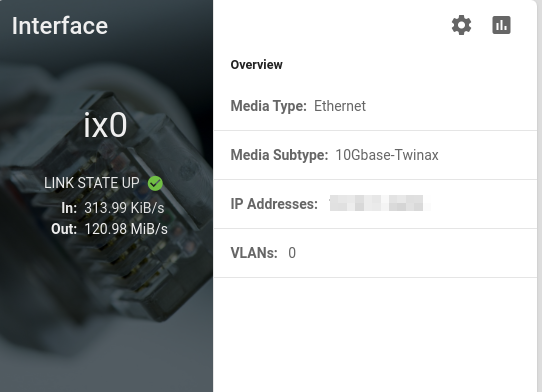The image size is (542, 392).
Task: Click the Interface widget title
Action: click(x=60, y=26)
